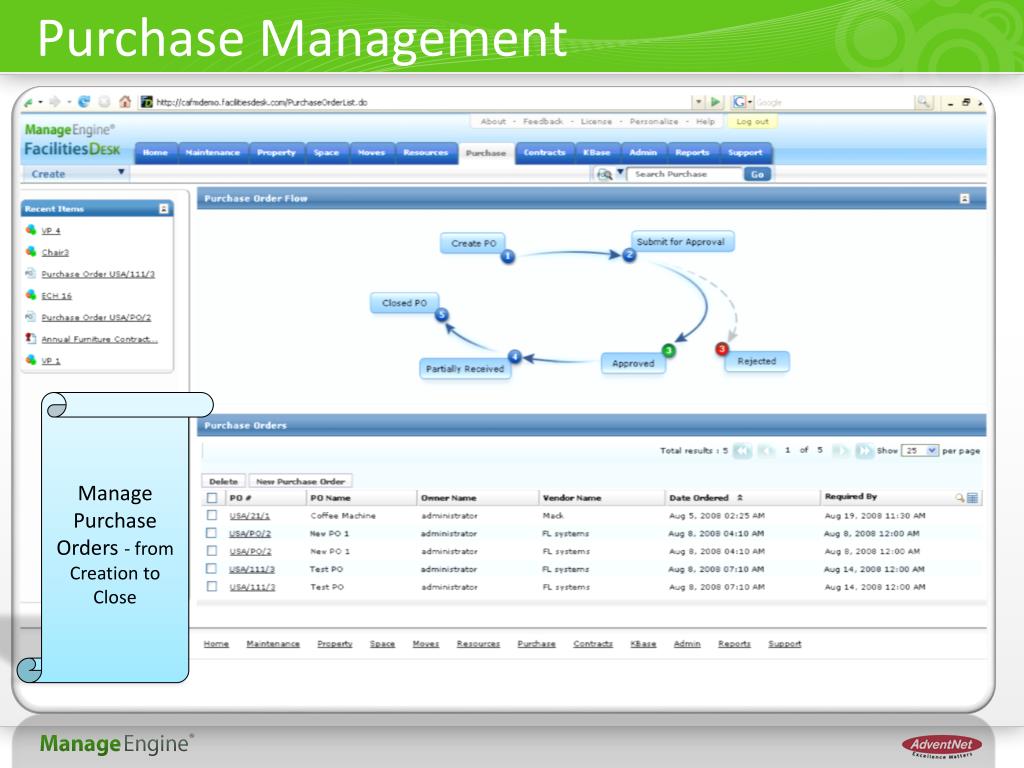Click the green go arrow beside the address bar
This screenshot has height=768, width=1024.
coord(715,102)
